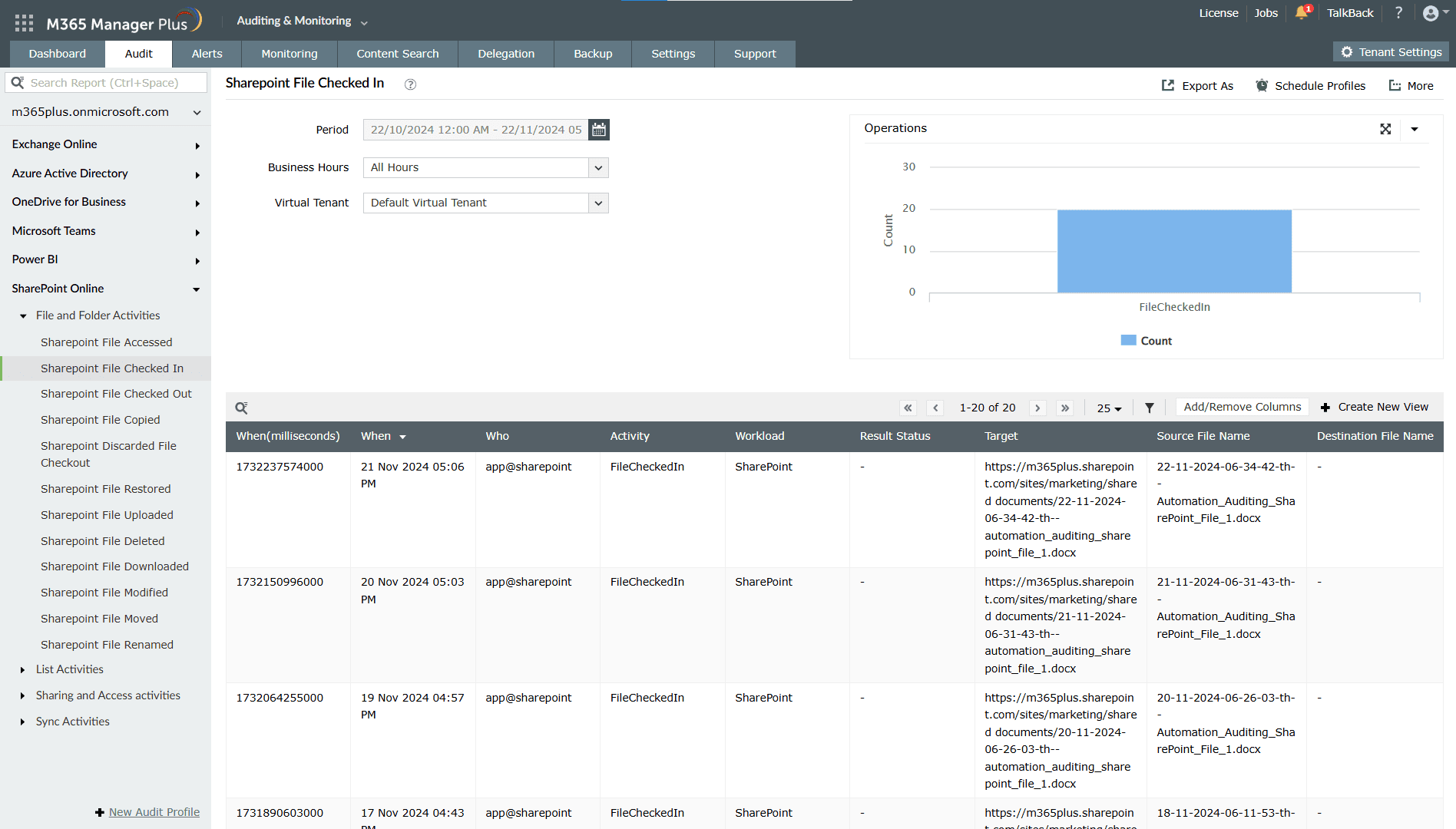Click the help icon beside report title
This screenshot has height=829, width=1456.
(x=410, y=84)
